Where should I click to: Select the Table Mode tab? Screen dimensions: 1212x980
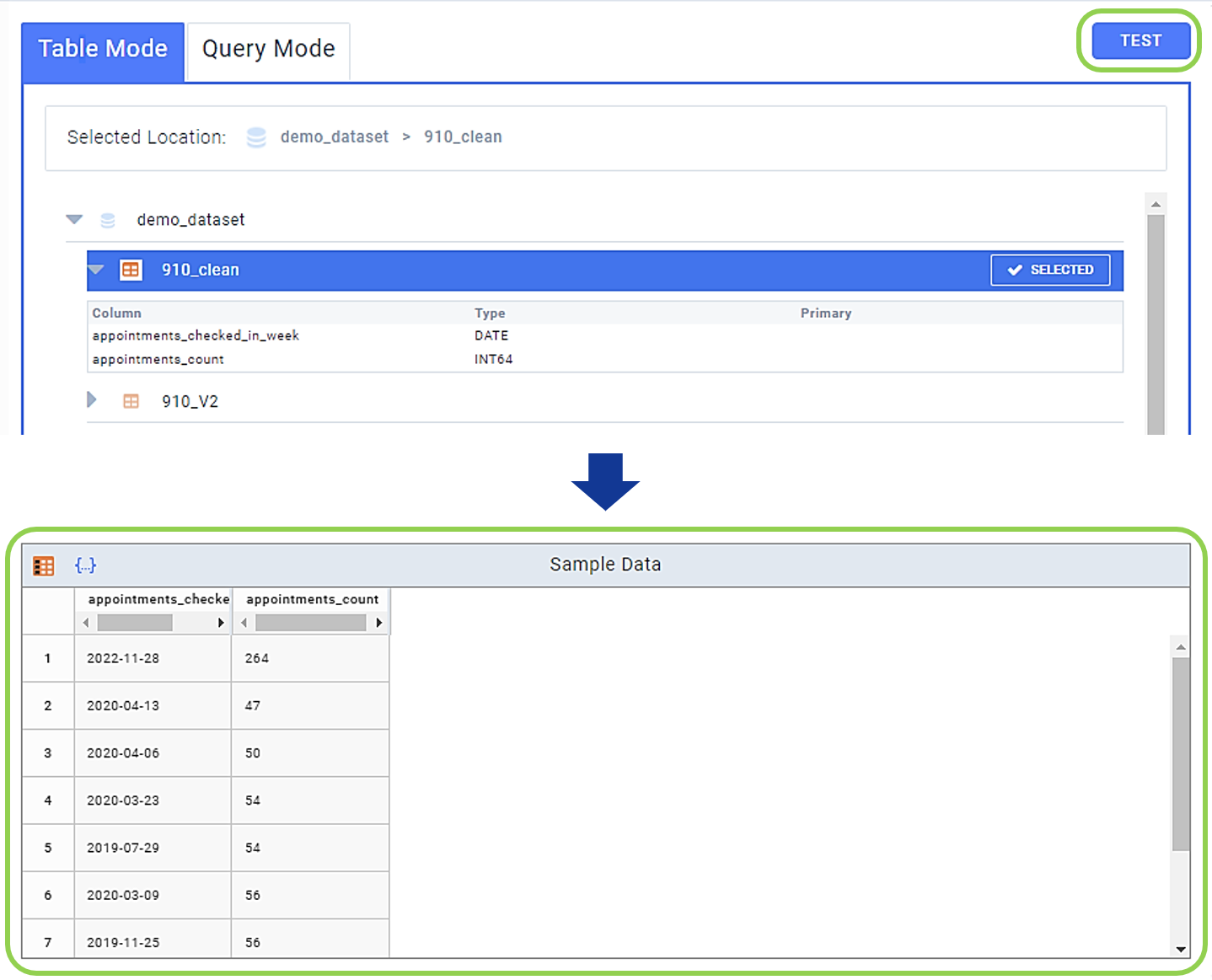pyautogui.click(x=102, y=49)
